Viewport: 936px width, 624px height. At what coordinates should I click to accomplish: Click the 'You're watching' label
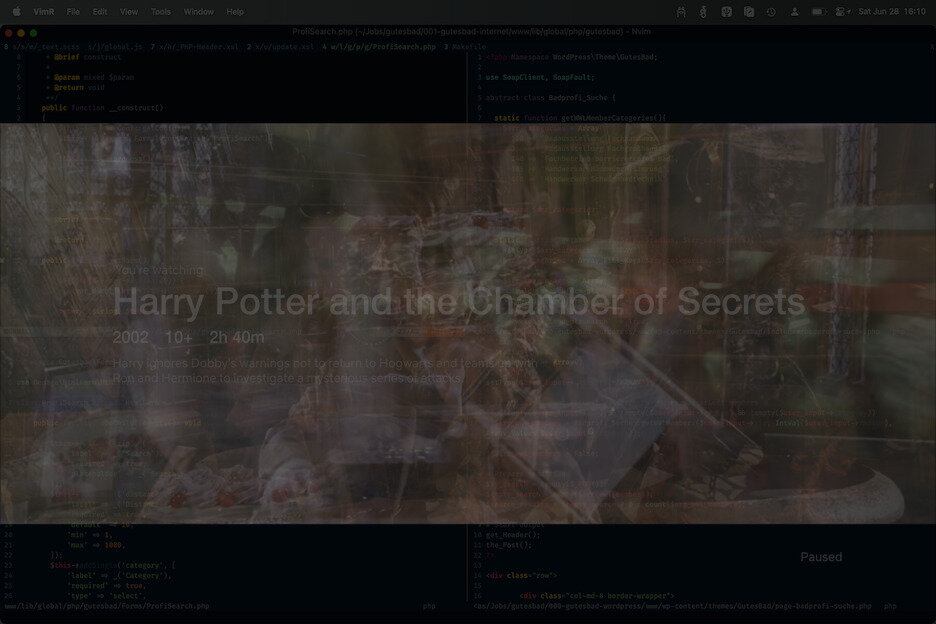pos(159,270)
